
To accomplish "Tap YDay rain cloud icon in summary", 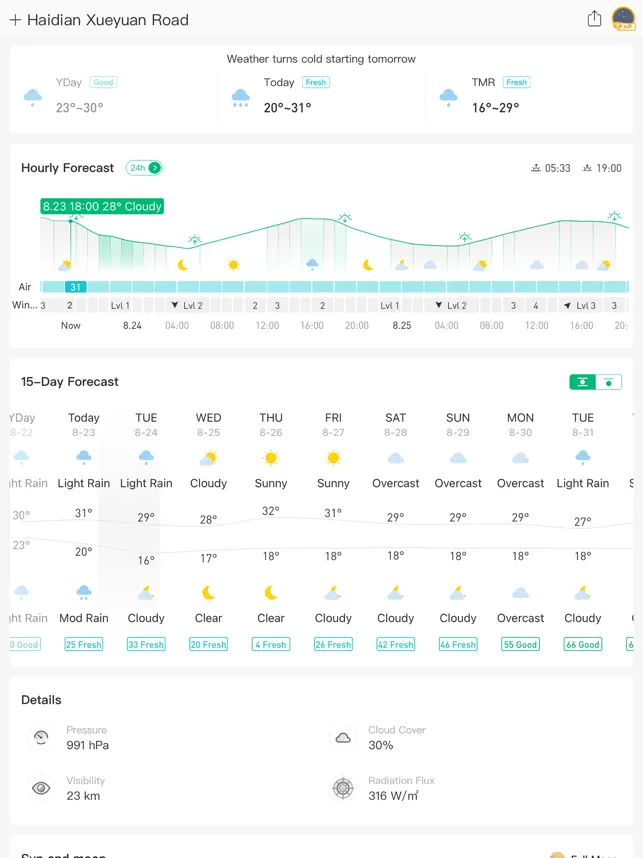I will (x=33, y=97).
